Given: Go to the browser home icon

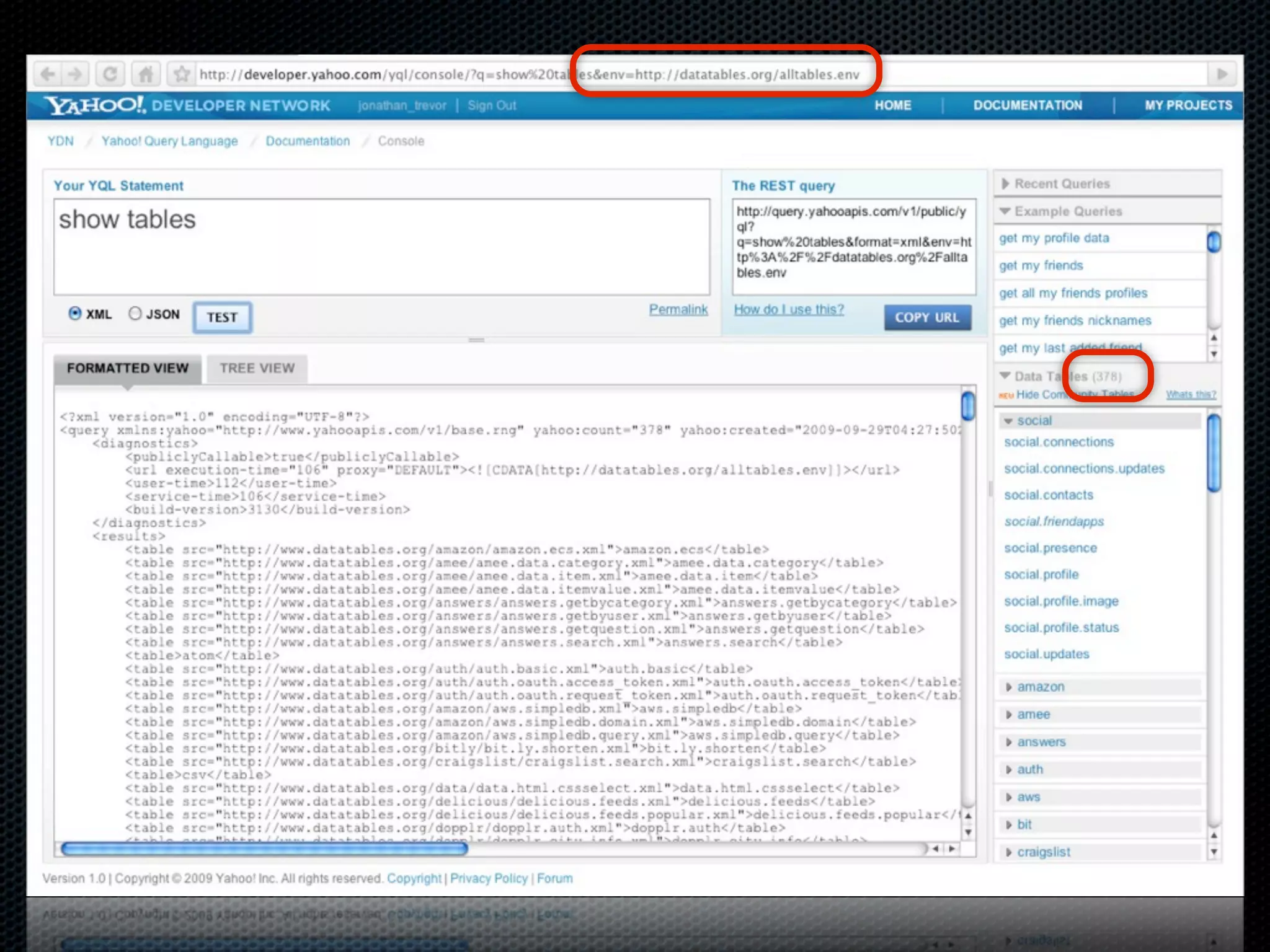Looking at the screenshot, I should click(146, 74).
